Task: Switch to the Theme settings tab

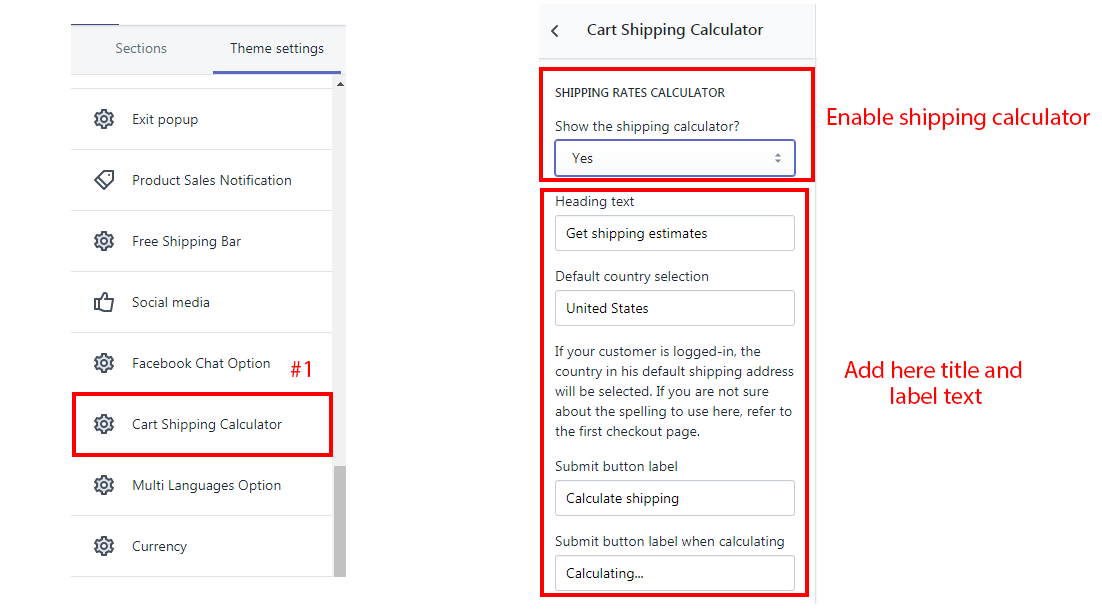Action: coord(277,48)
